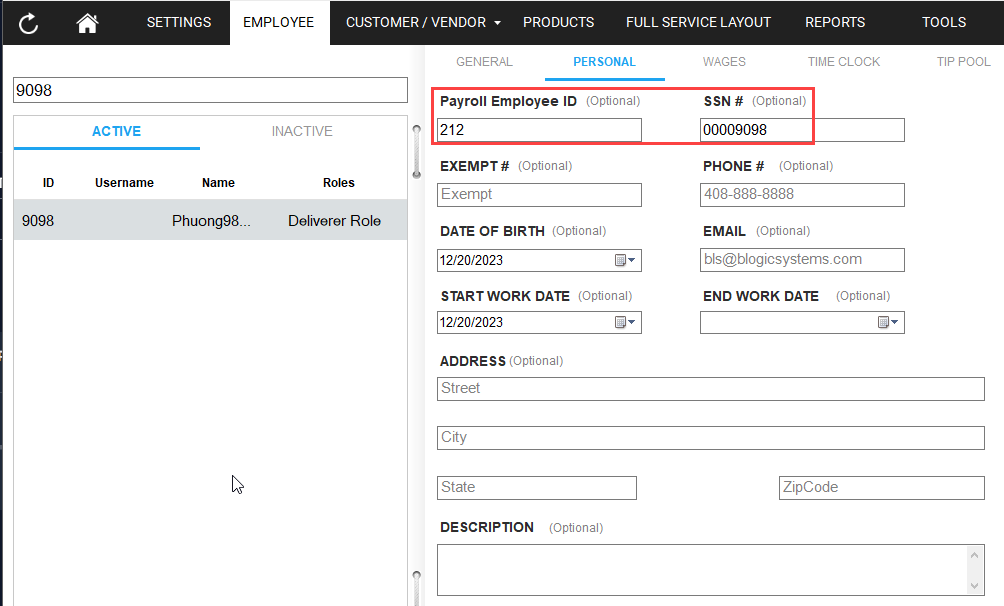Open End Work Date calendar picker

(x=887, y=323)
